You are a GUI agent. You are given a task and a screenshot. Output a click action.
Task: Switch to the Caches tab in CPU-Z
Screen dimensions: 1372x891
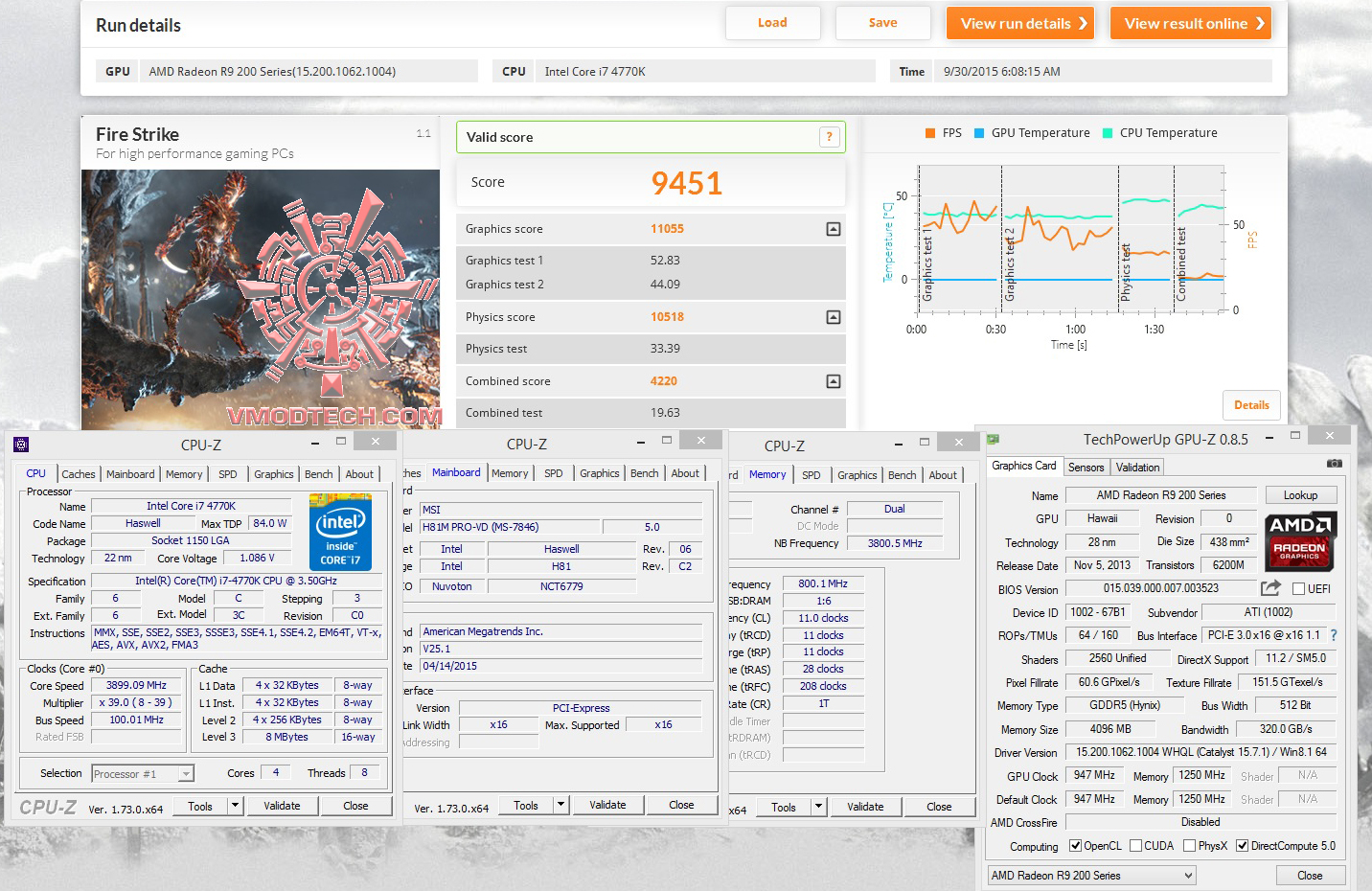click(x=79, y=474)
